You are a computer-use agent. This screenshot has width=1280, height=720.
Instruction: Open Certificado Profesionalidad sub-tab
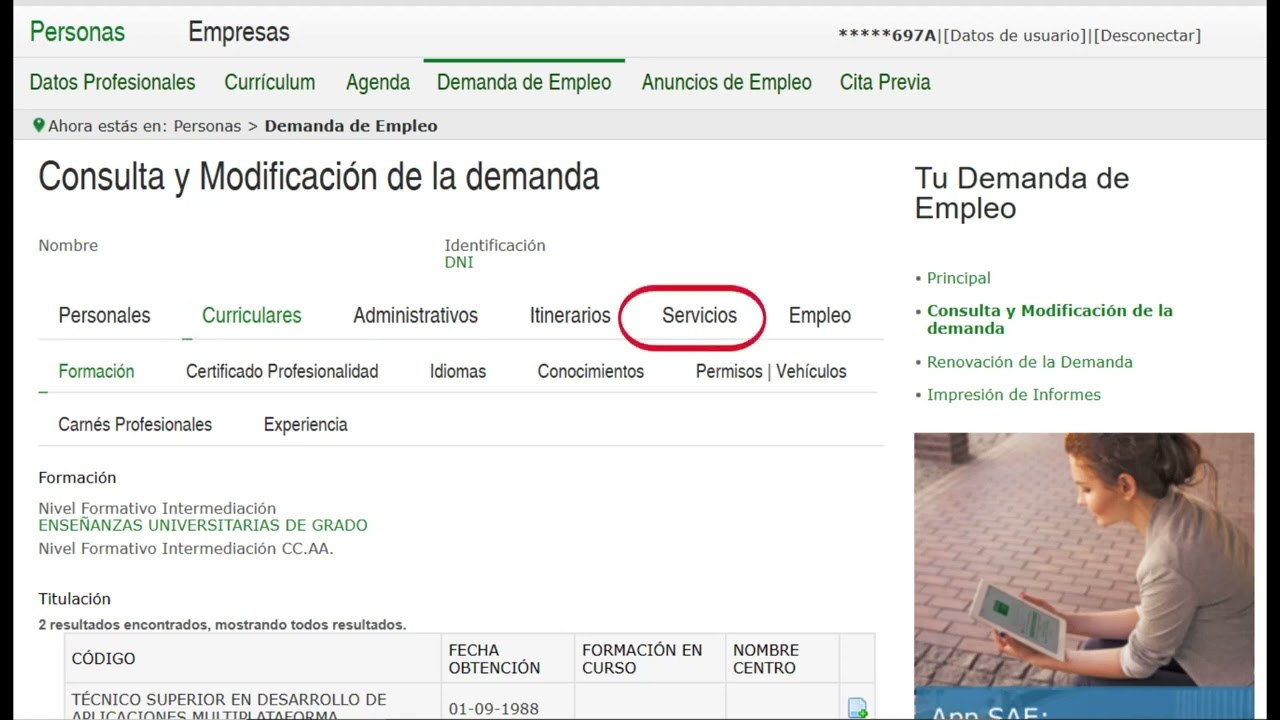tap(282, 371)
